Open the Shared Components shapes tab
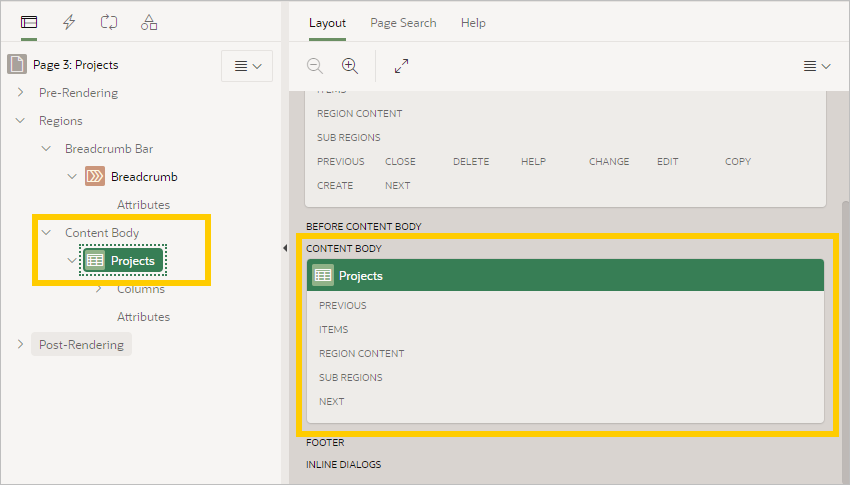This screenshot has height=485, width=850. click(149, 22)
